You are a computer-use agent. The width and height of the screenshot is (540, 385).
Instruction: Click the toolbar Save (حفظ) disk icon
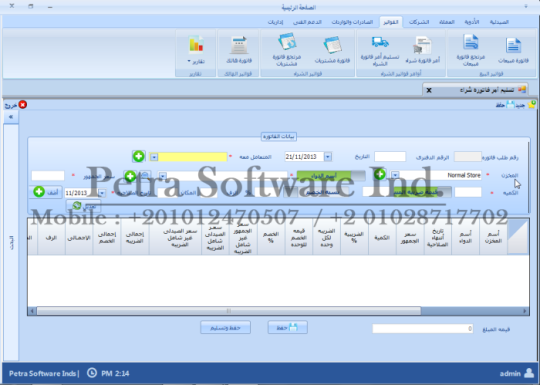(510, 105)
